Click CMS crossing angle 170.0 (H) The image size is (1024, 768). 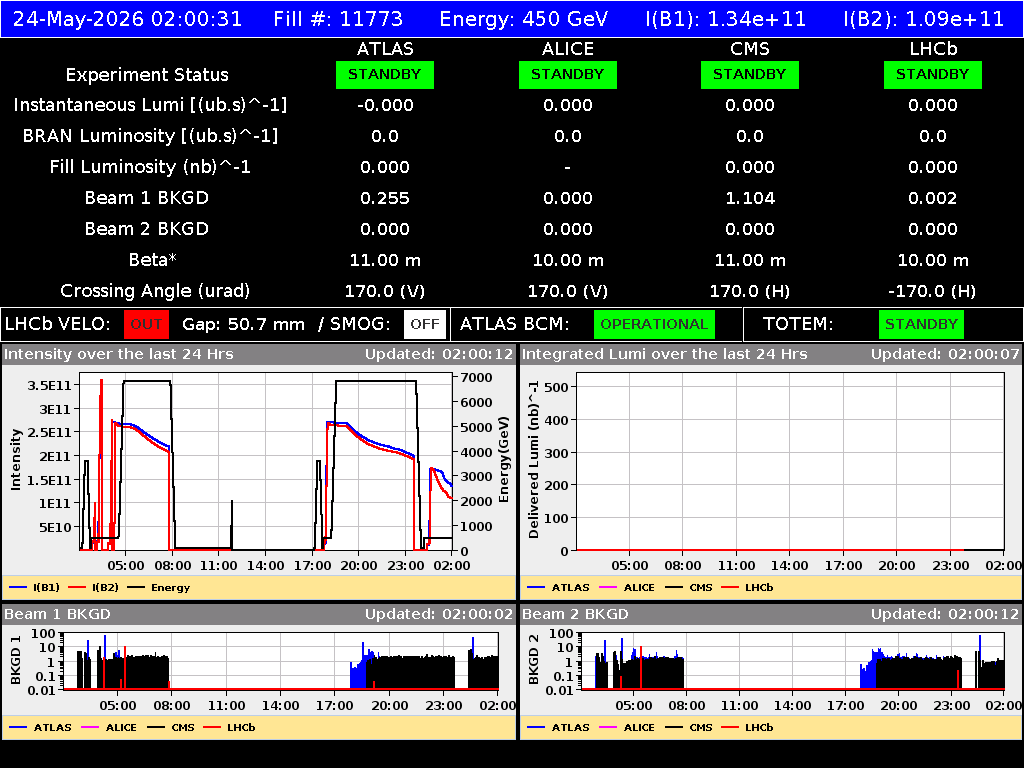tap(750, 291)
